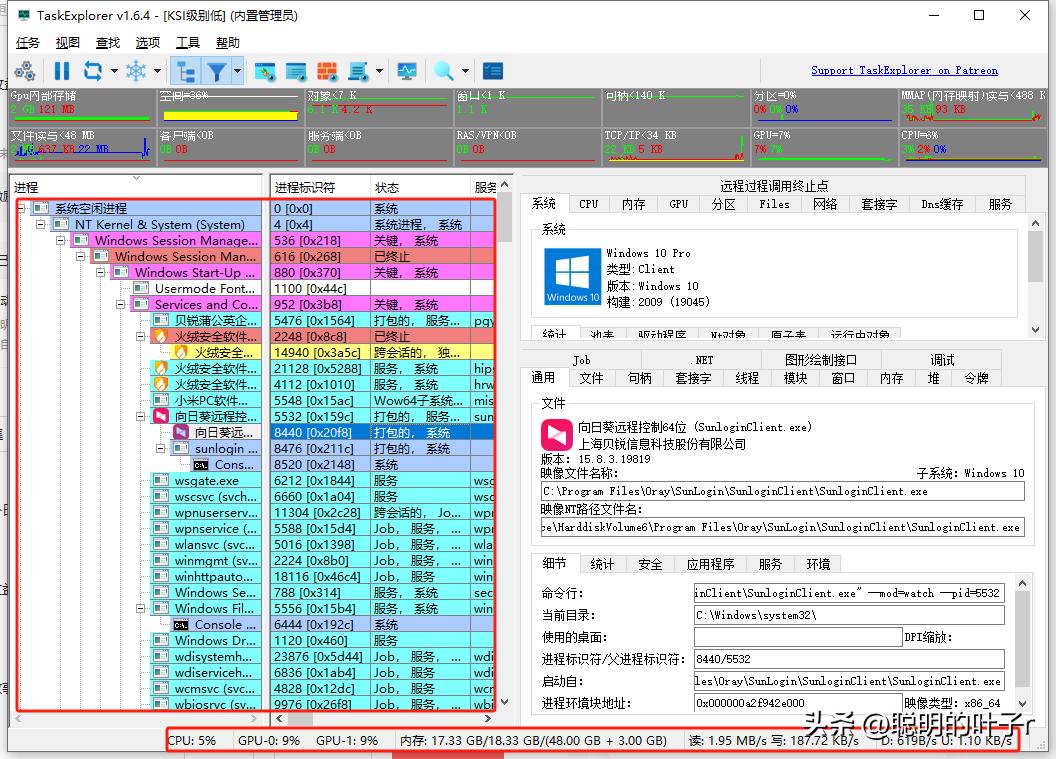The image size is (1056, 759).
Task: Open the refresh icon's dropdown arrow
Action: coord(113,71)
